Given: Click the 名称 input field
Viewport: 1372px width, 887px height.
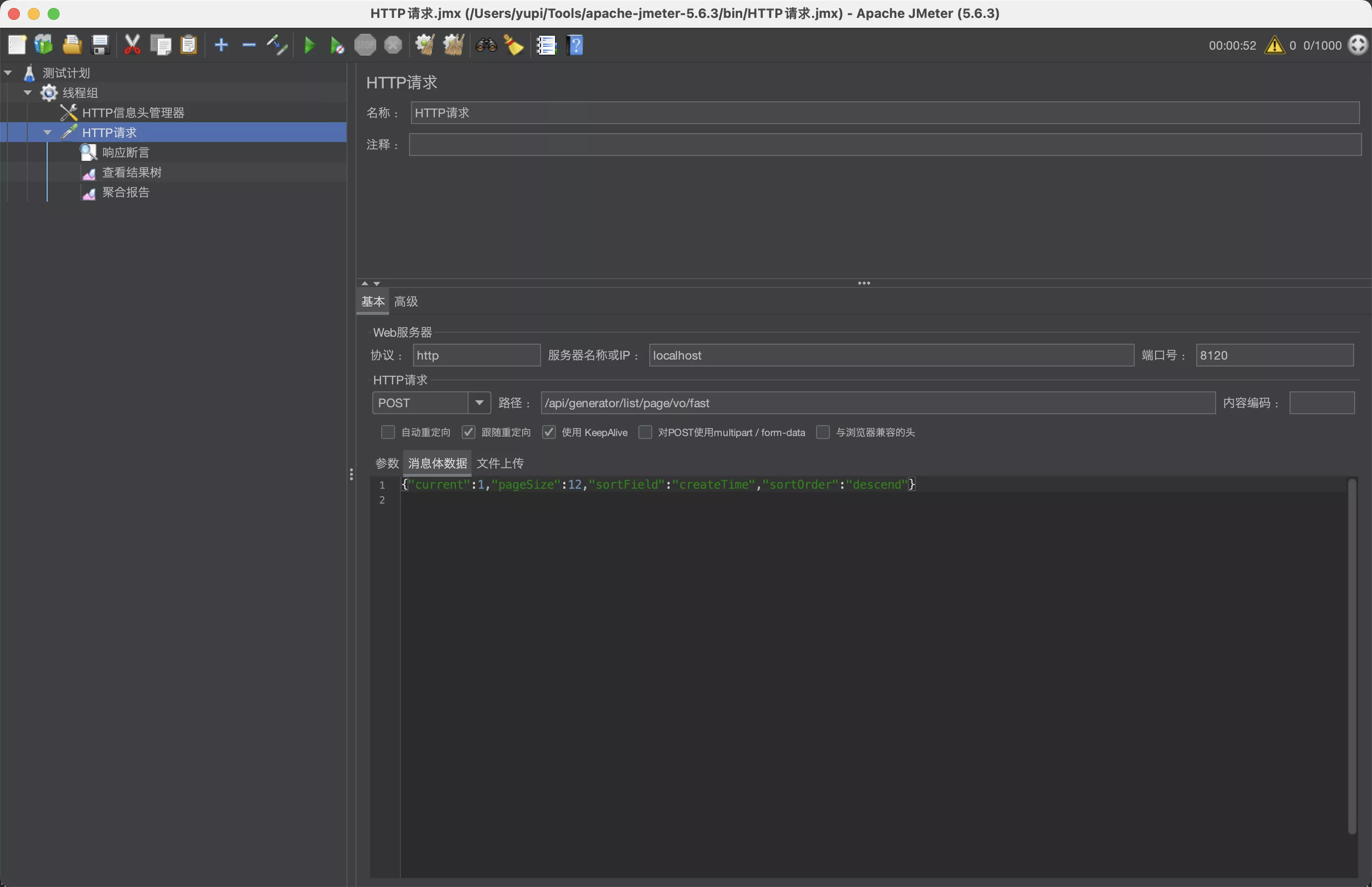Looking at the screenshot, I should (x=885, y=112).
